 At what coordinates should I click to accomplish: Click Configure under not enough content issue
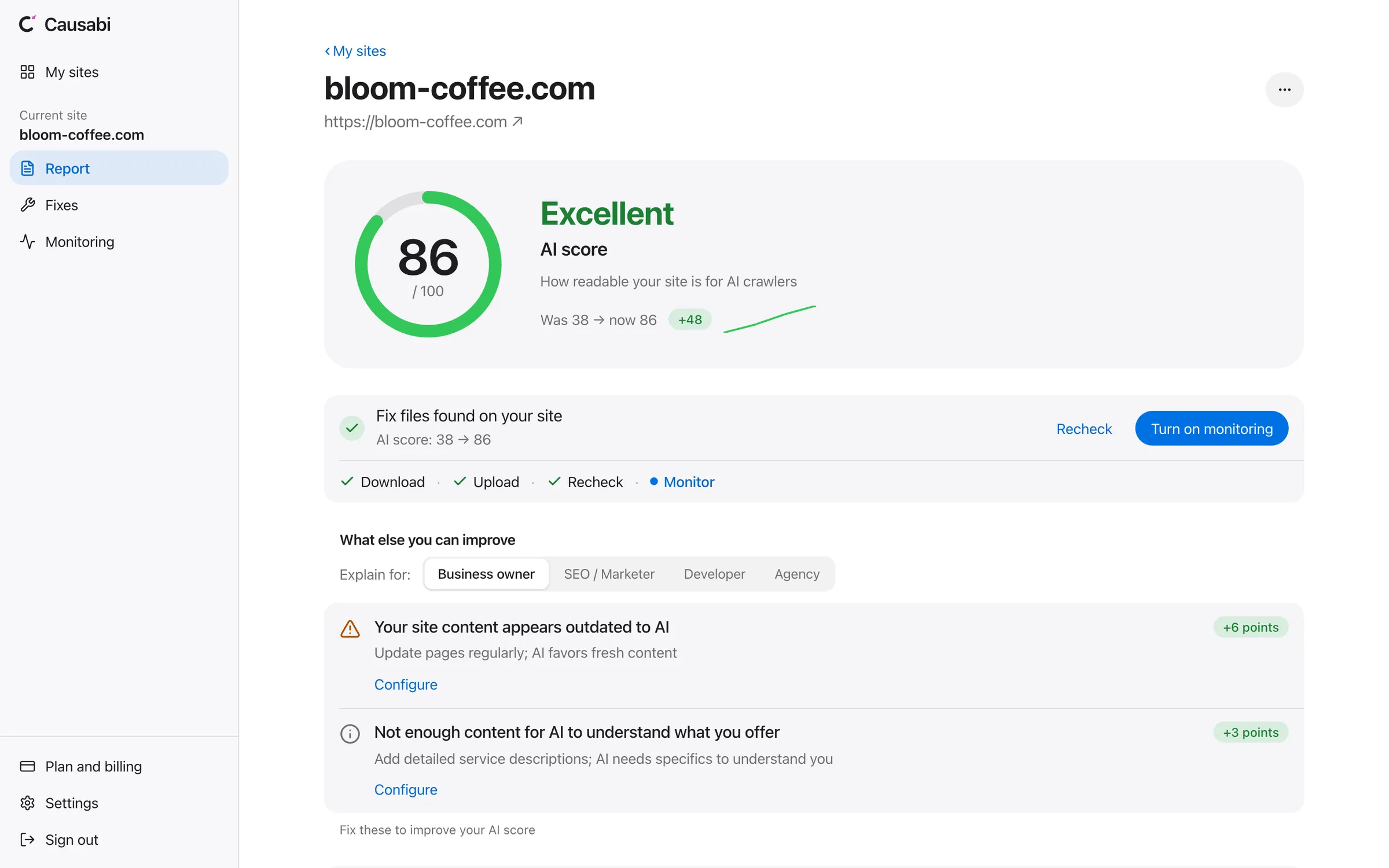pyautogui.click(x=406, y=789)
